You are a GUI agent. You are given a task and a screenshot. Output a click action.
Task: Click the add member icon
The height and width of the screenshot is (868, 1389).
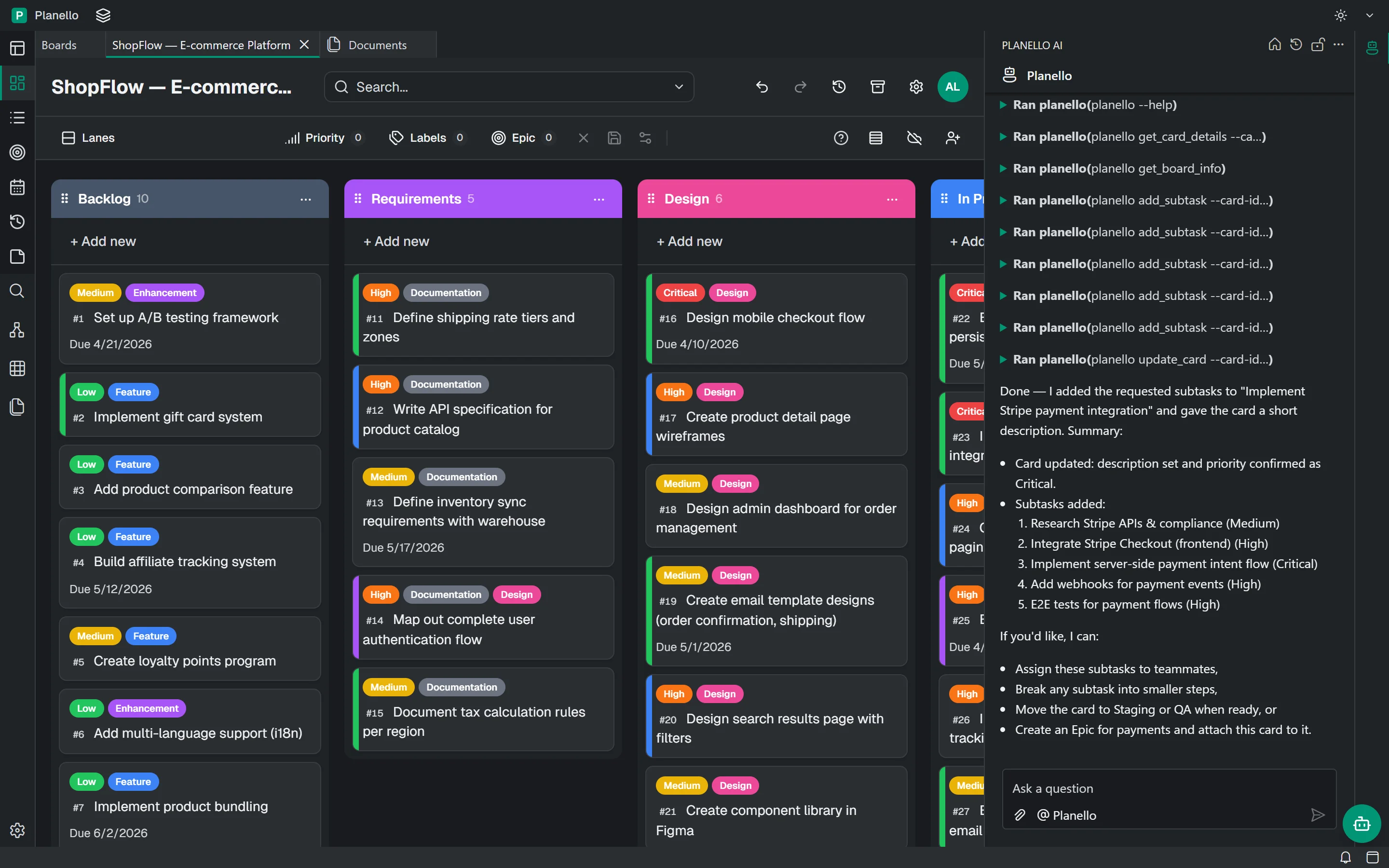point(953,138)
